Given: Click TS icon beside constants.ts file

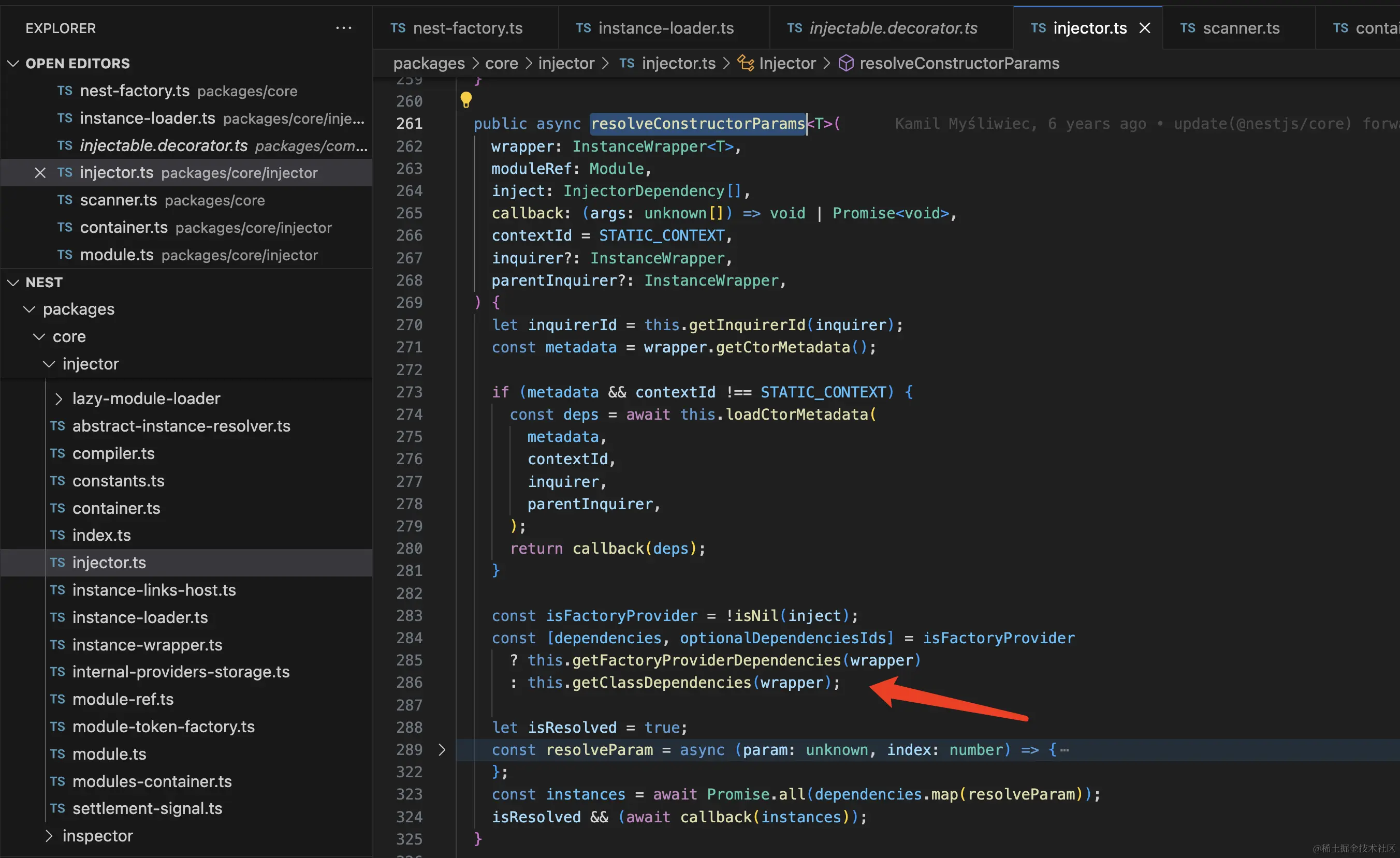Looking at the screenshot, I should [57, 480].
